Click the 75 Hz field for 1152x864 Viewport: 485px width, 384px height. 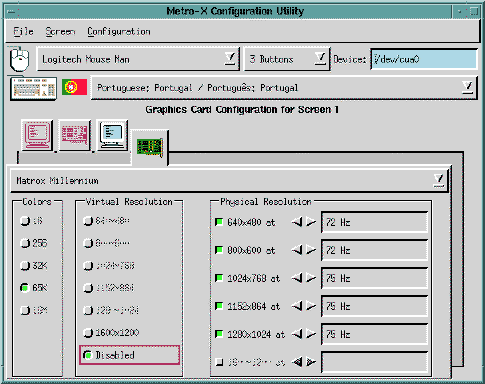(x=374, y=306)
